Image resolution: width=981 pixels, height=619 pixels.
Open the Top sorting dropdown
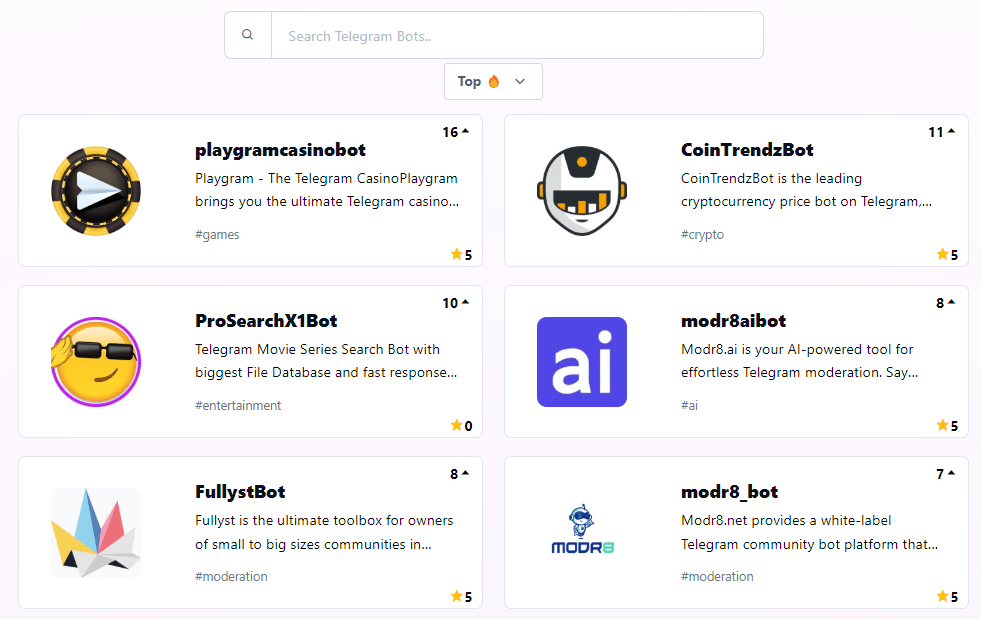click(493, 81)
